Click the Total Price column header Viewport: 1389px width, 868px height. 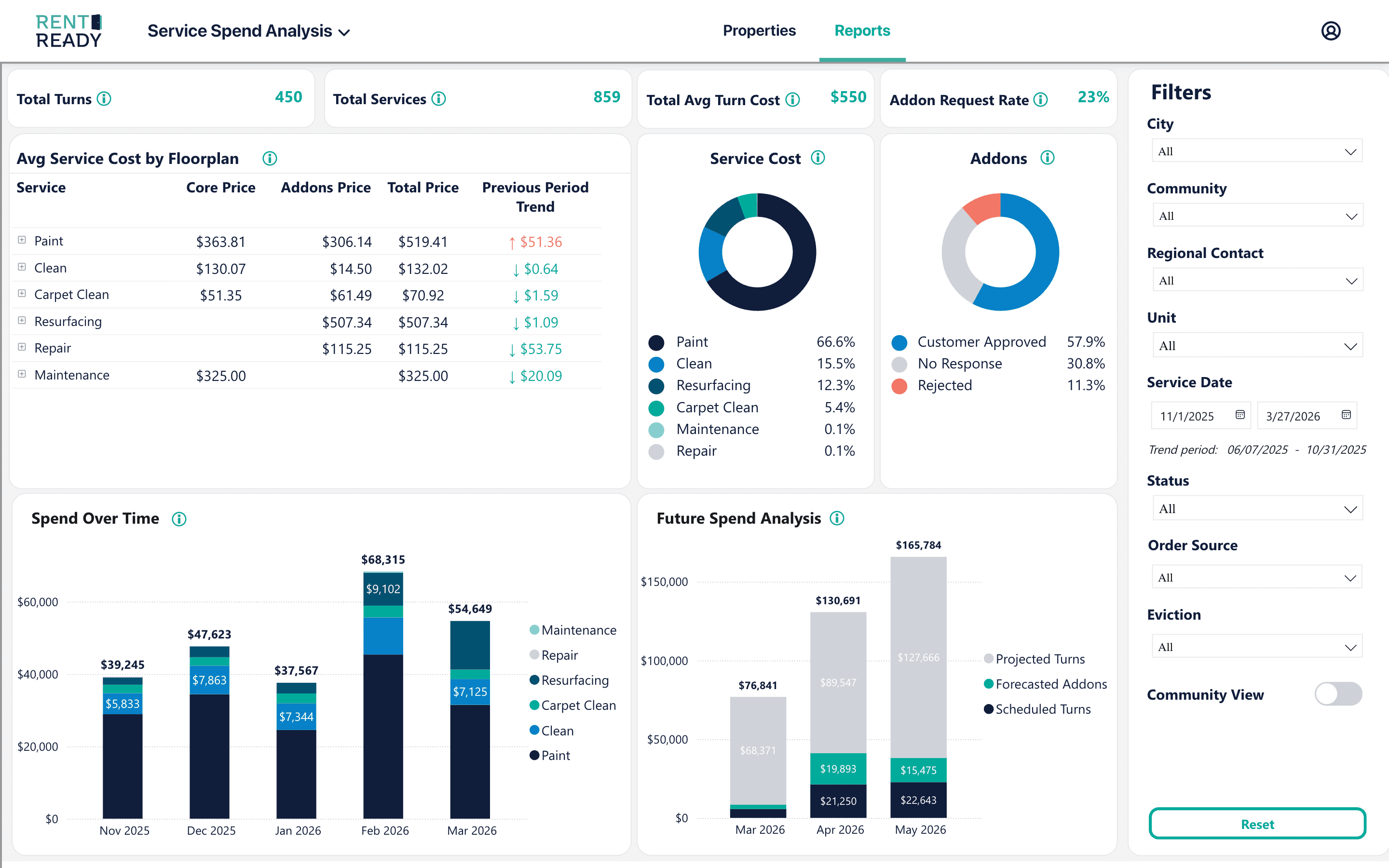pos(422,187)
